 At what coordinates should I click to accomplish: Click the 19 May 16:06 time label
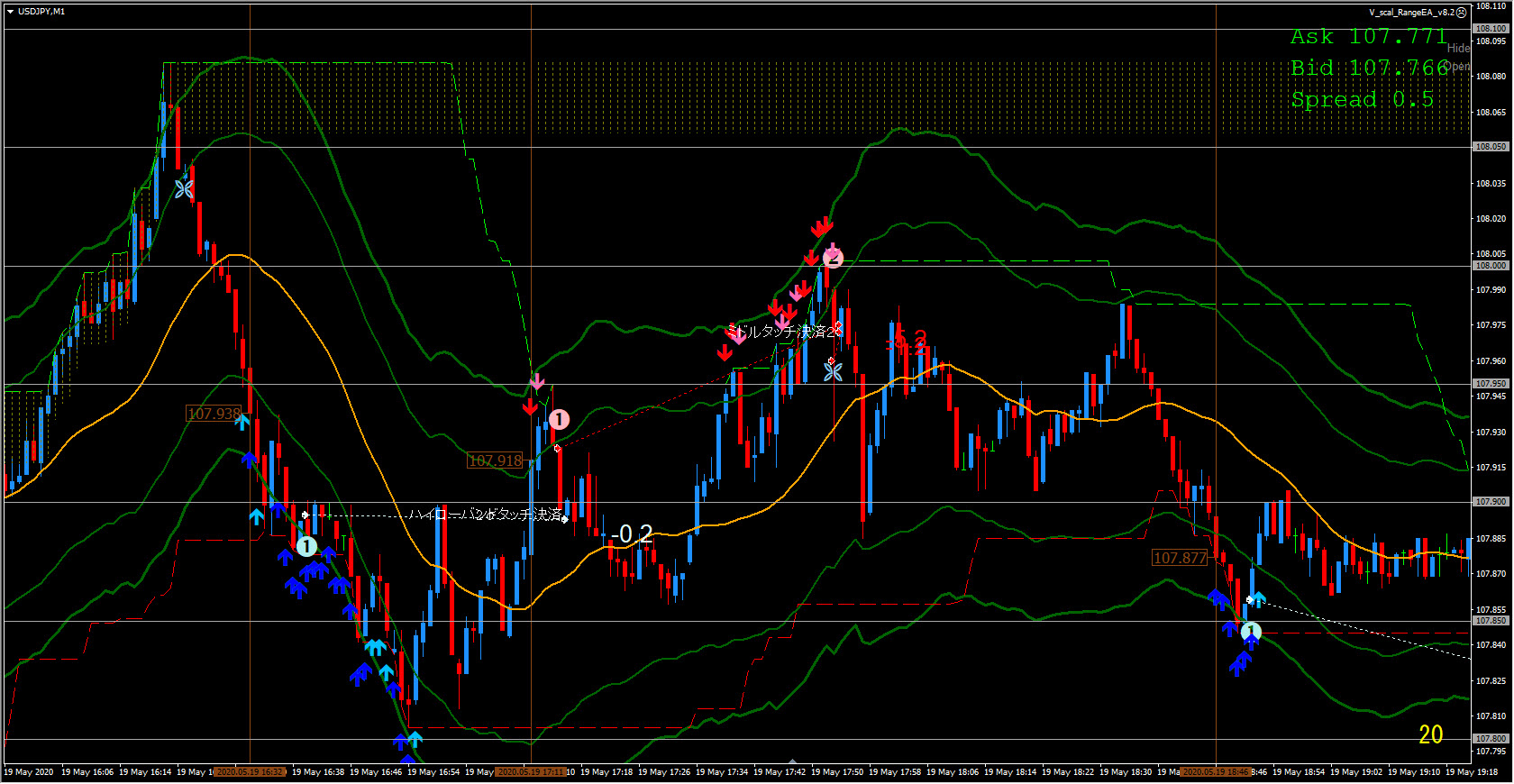coord(87,772)
